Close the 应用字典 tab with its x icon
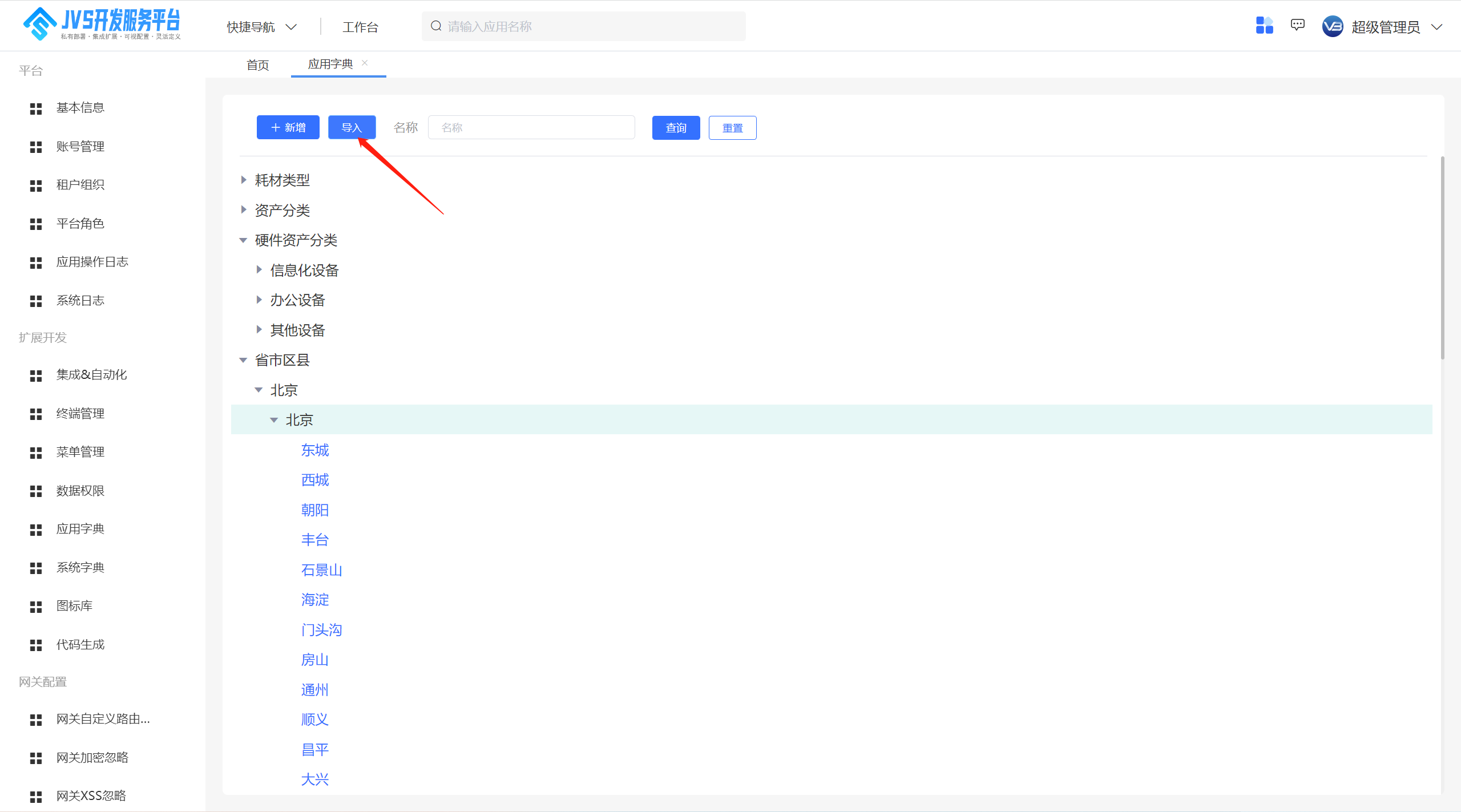Viewport: 1461px width, 812px height. click(365, 63)
